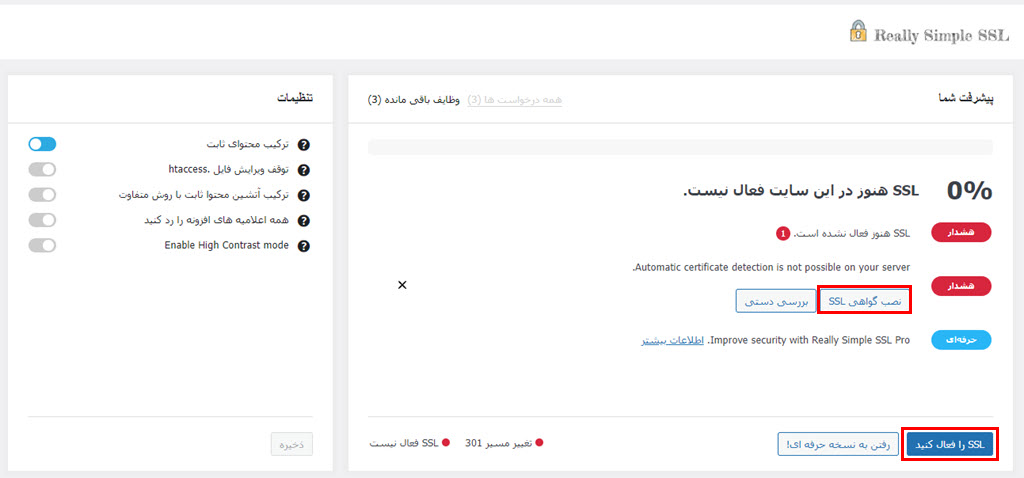Open help icon for توقف ویرایش فایل htaccess
1024x478 pixels.
(303, 170)
